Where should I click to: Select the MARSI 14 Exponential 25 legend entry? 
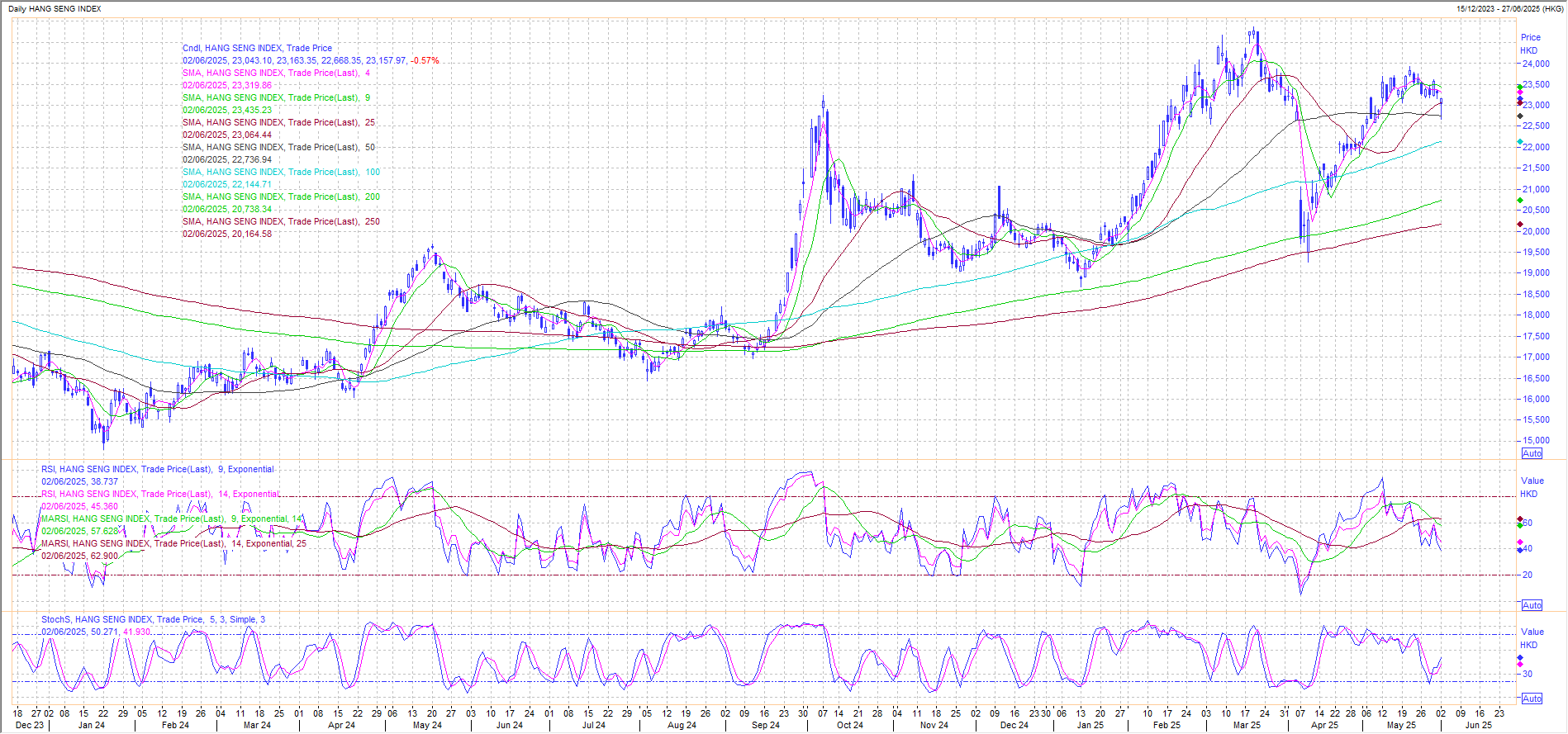coord(173,543)
